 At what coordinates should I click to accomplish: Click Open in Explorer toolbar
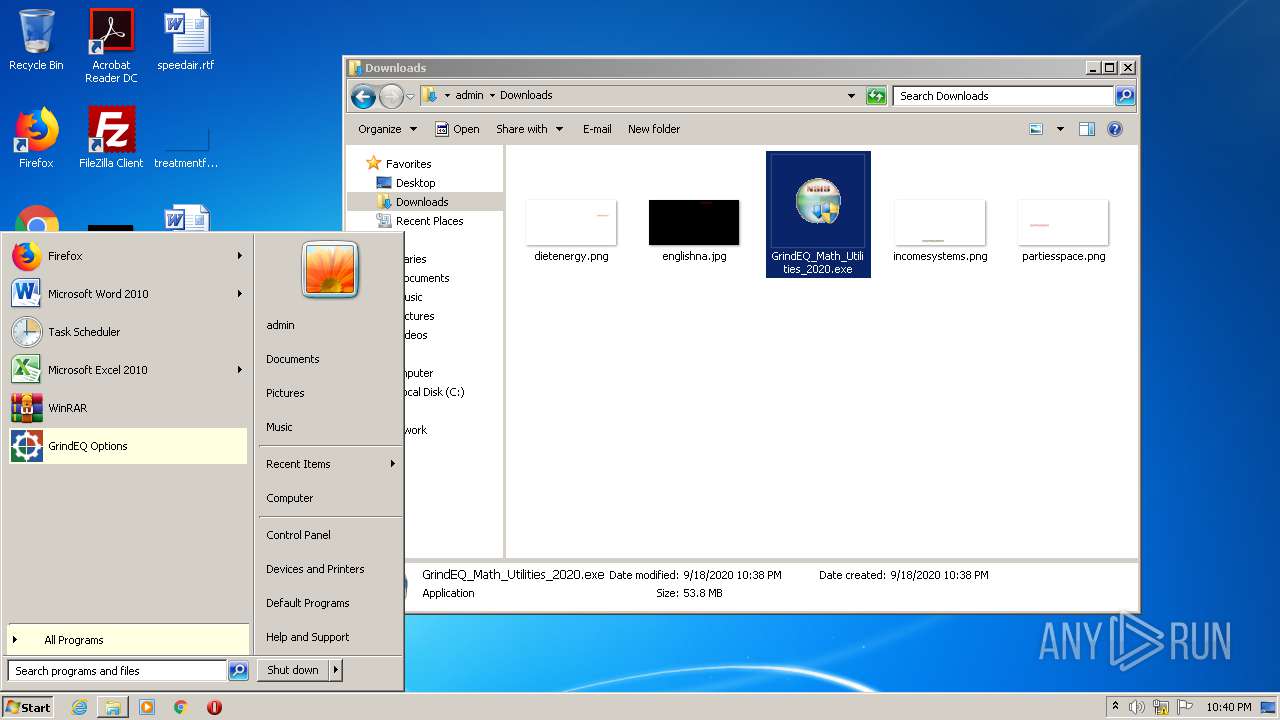457,129
